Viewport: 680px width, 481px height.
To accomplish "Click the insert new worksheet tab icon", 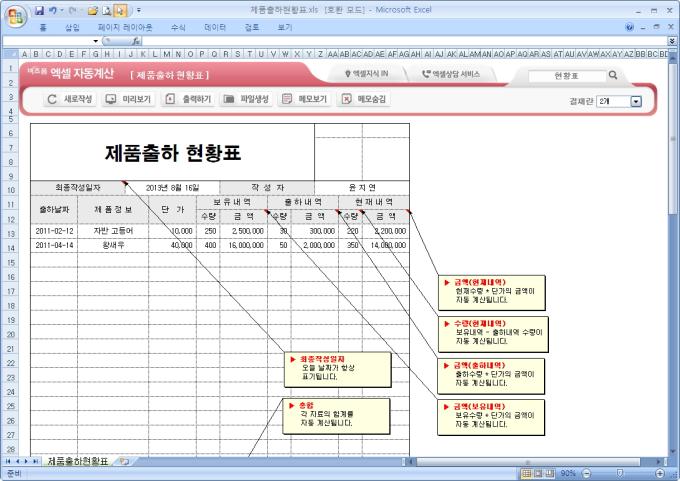I will click(124, 461).
